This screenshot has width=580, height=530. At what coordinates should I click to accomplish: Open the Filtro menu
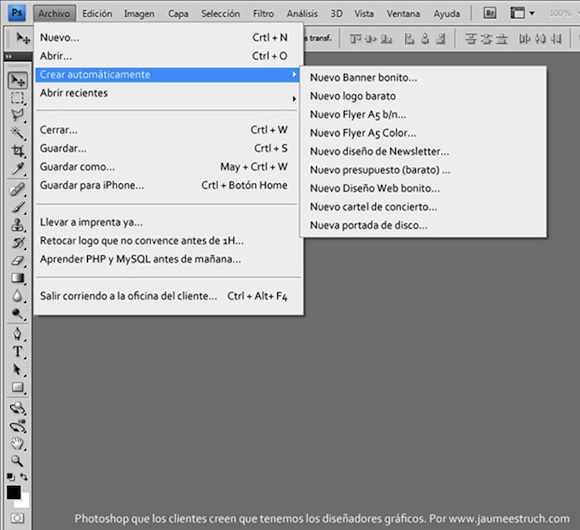click(263, 14)
